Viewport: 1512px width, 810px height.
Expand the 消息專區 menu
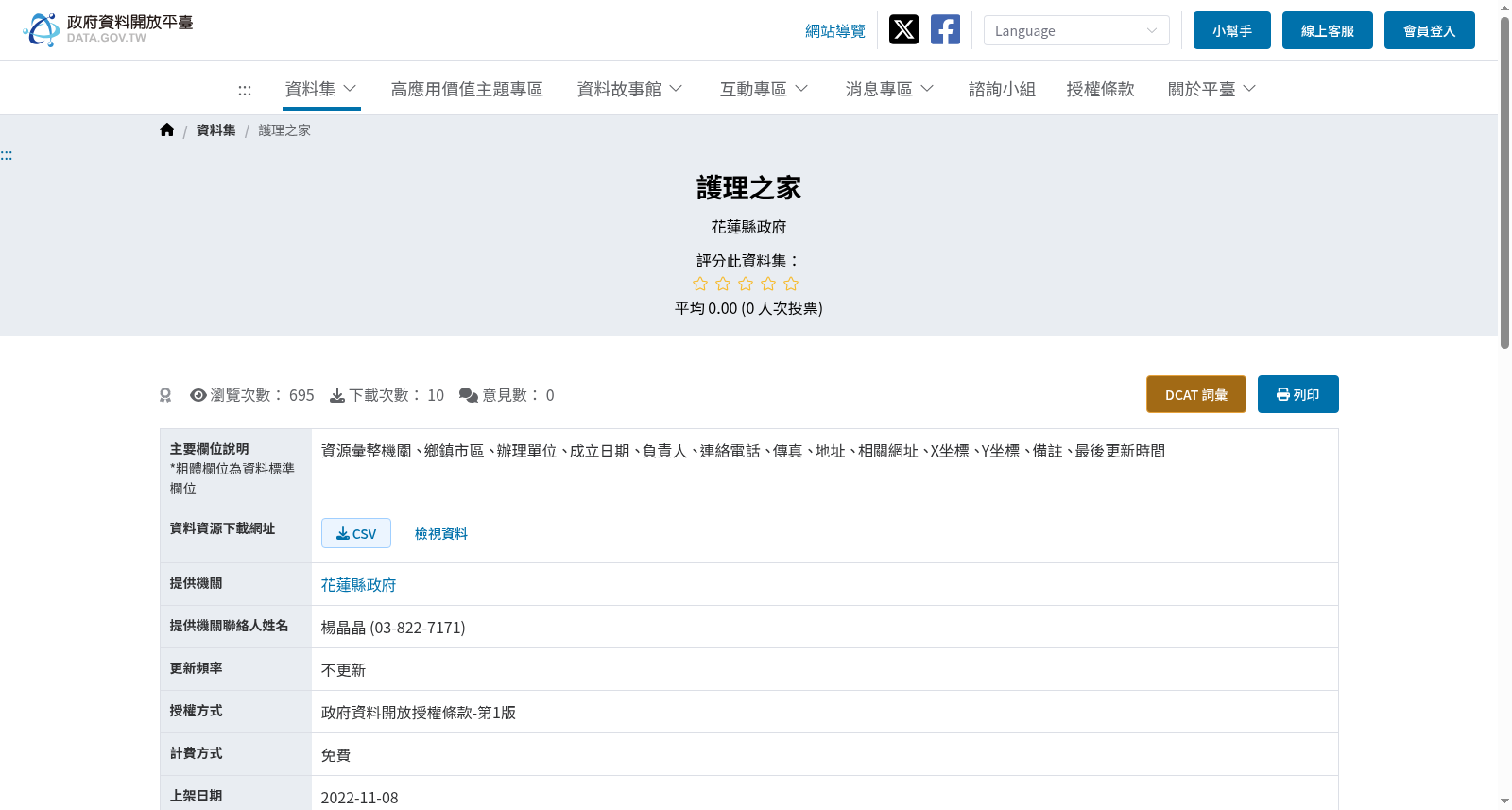890,89
